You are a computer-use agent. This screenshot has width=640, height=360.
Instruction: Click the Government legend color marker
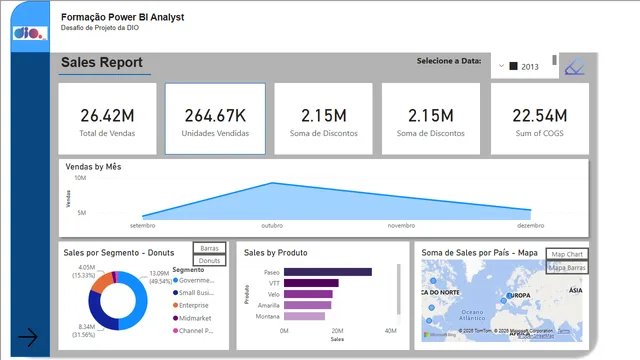pos(176,280)
